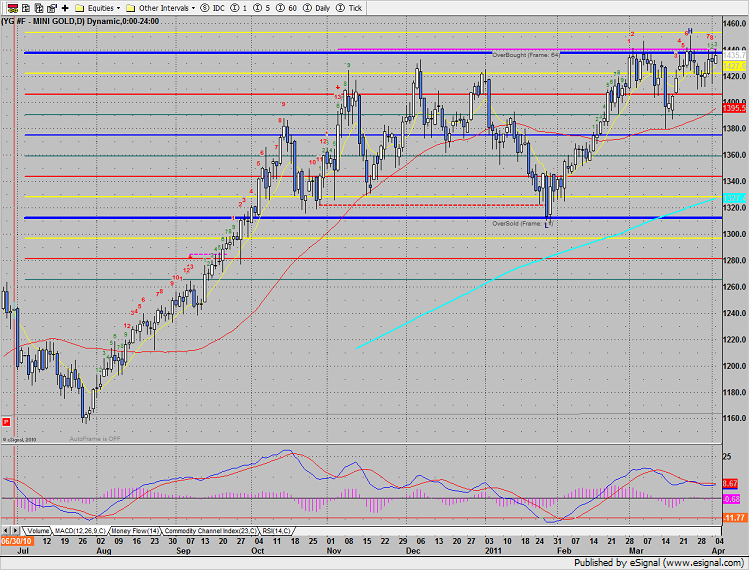749x570 pixels.
Task: Click the Equities folder icon
Action: point(80,8)
